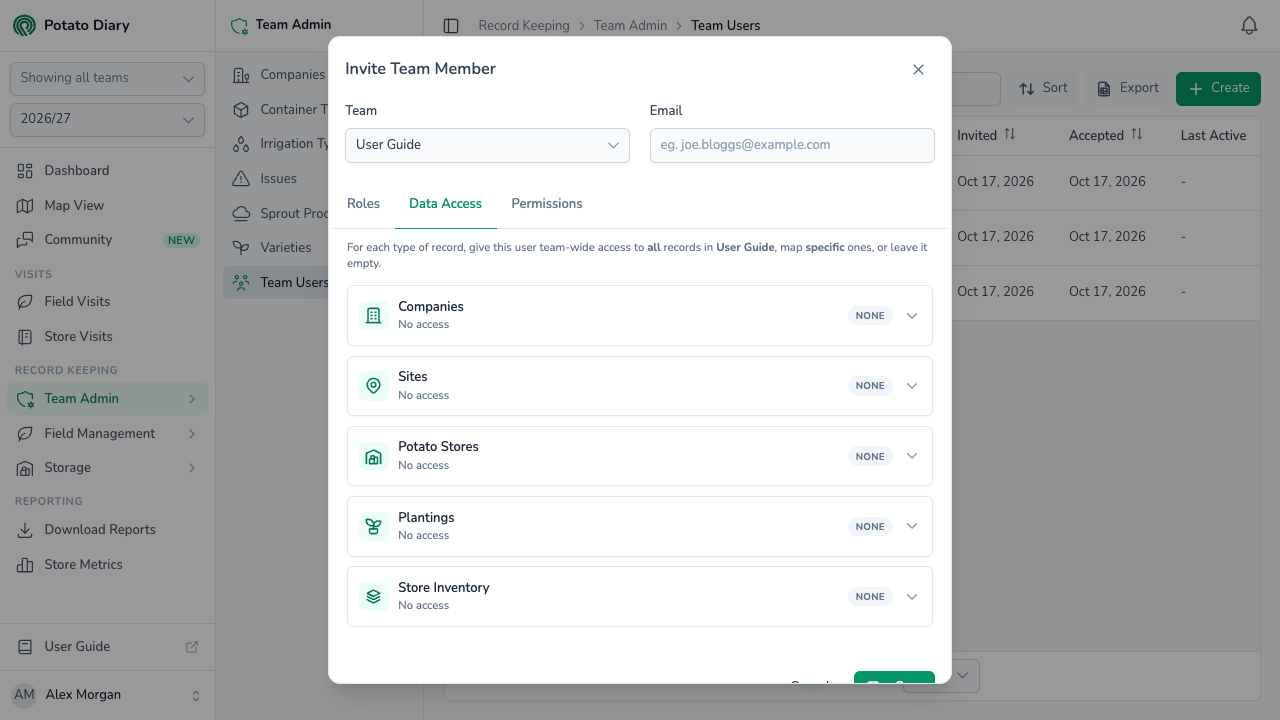Click the NONE badge for Potato Stores

tap(870, 457)
